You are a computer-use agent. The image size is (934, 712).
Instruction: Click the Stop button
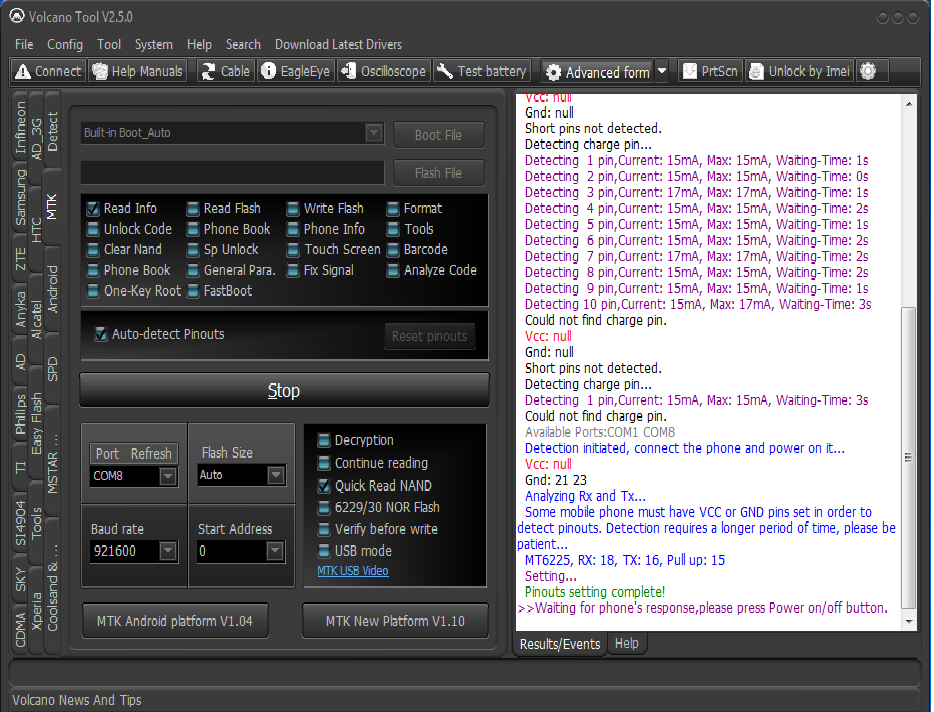[284, 391]
